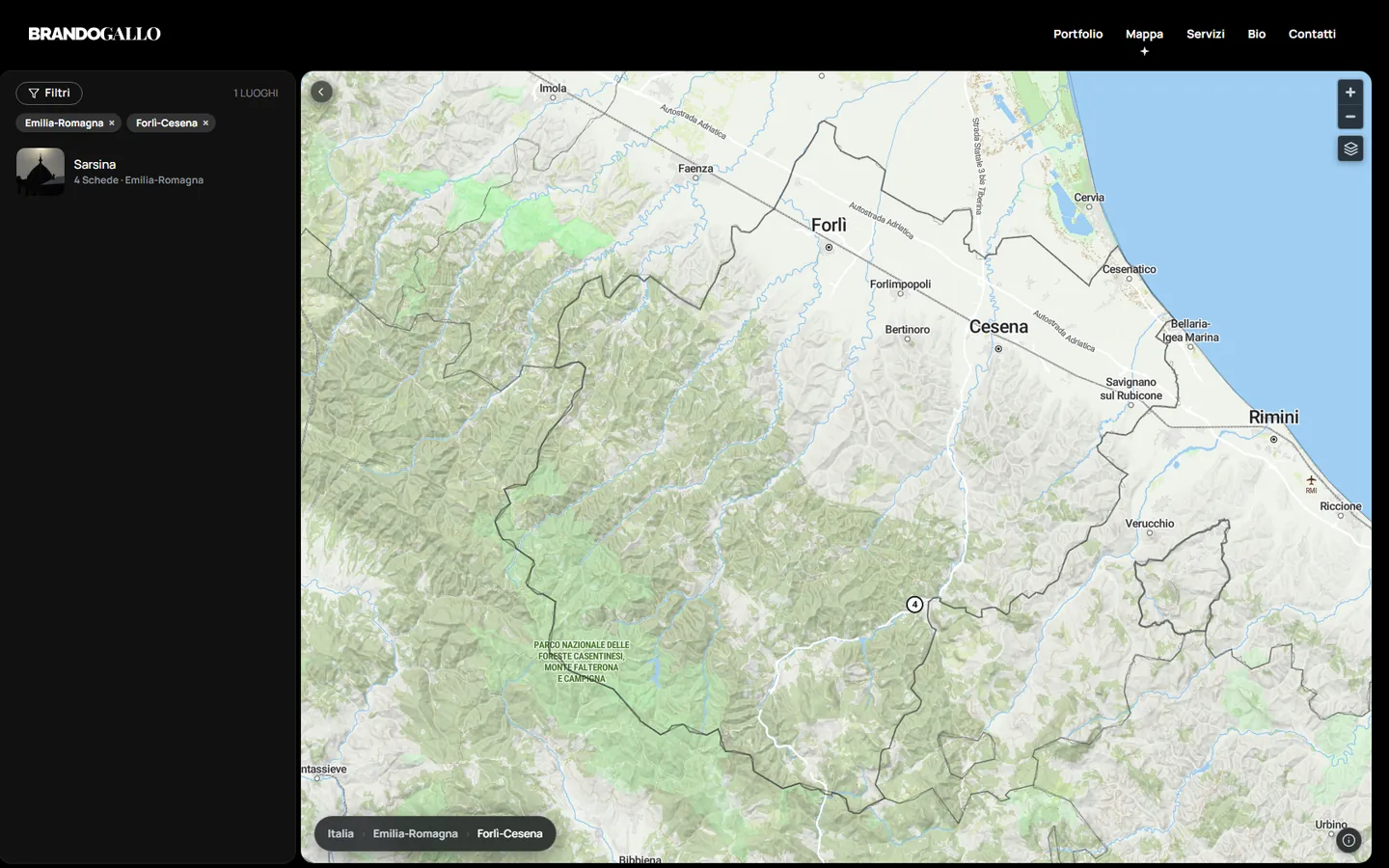The width and height of the screenshot is (1389, 868).
Task: Click the Faenza label on map
Action: coord(695,169)
